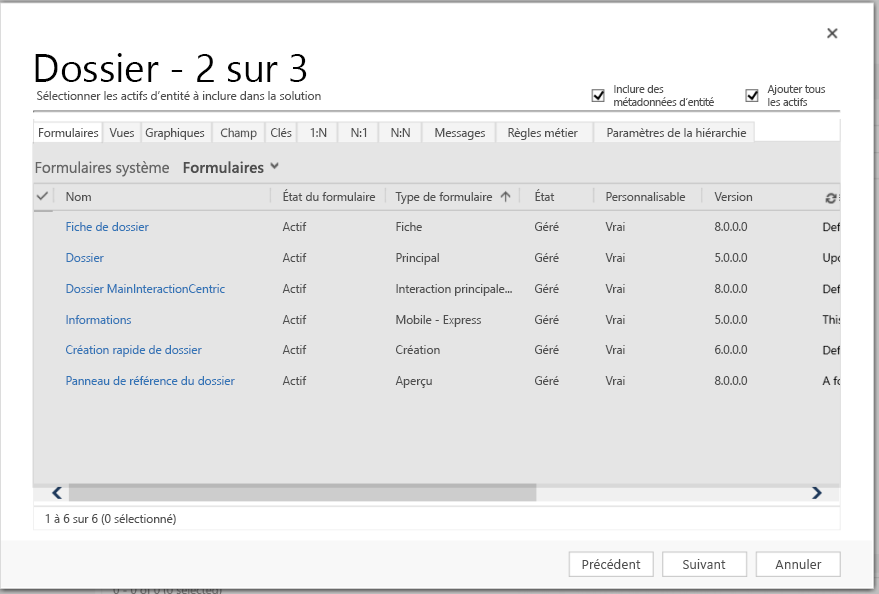Viewport: 879px width, 594px height.
Task: Refresh the forms list using refresh icon
Action: pos(830,197)
